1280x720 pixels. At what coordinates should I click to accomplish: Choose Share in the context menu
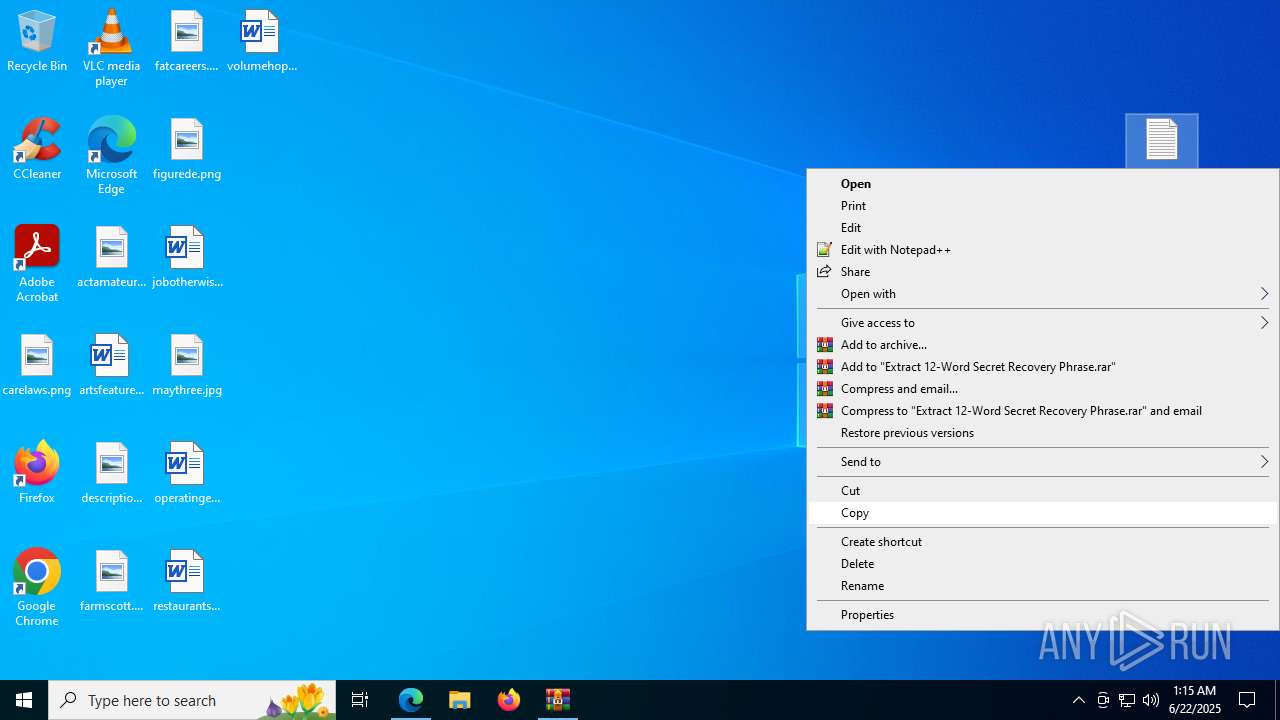point(1043,272)
